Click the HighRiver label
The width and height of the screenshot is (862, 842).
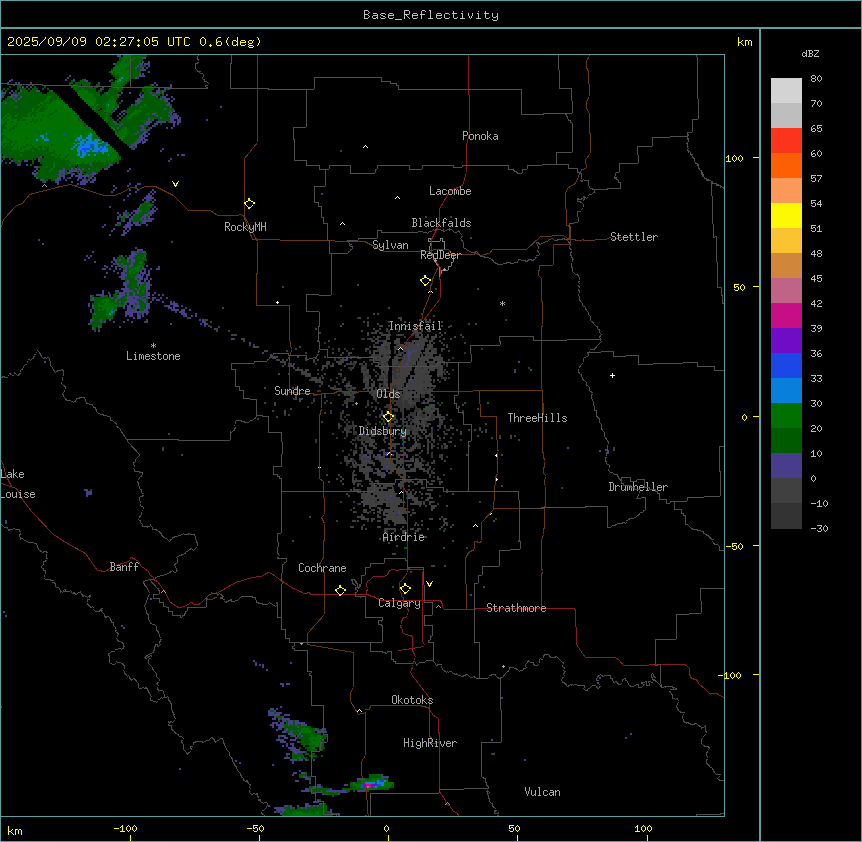[x=430, y=743]
